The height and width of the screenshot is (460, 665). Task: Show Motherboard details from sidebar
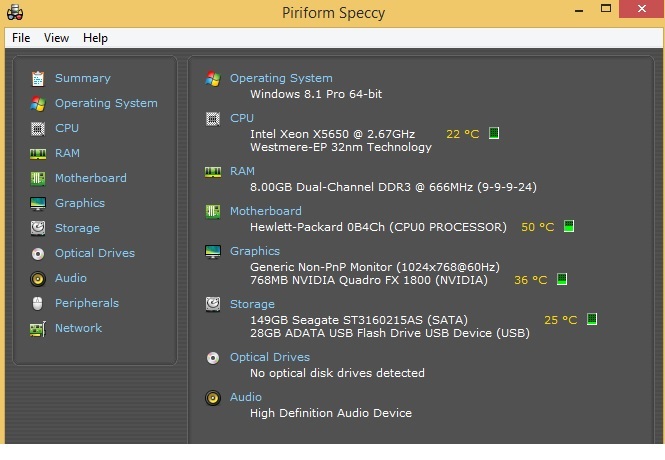tap(91, 178)
